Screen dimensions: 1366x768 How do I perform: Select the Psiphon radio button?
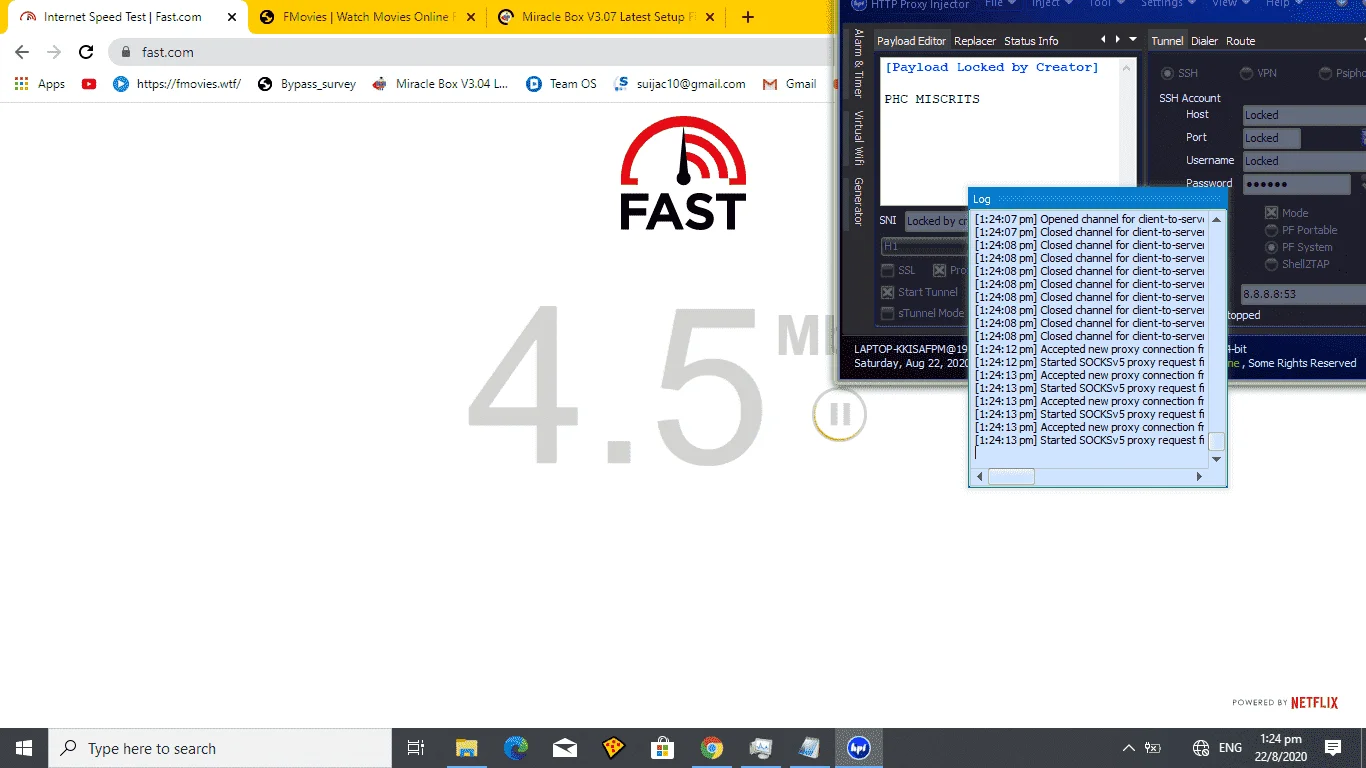click(1326, 74)
